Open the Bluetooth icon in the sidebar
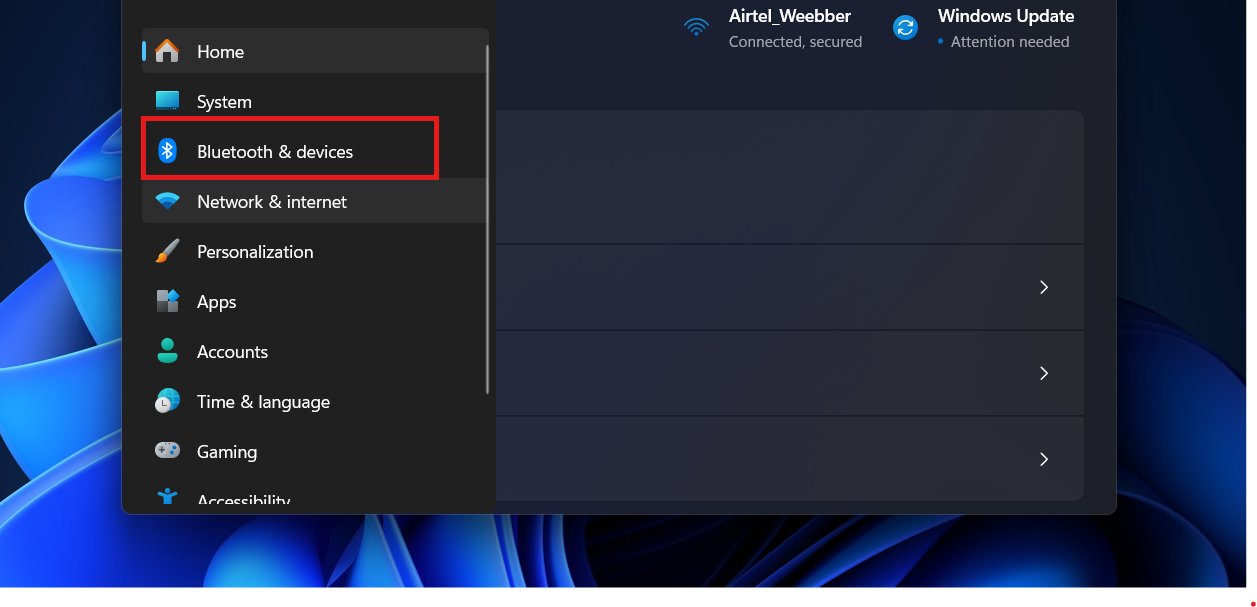The image size is (1257, 607). click(166, 151)
